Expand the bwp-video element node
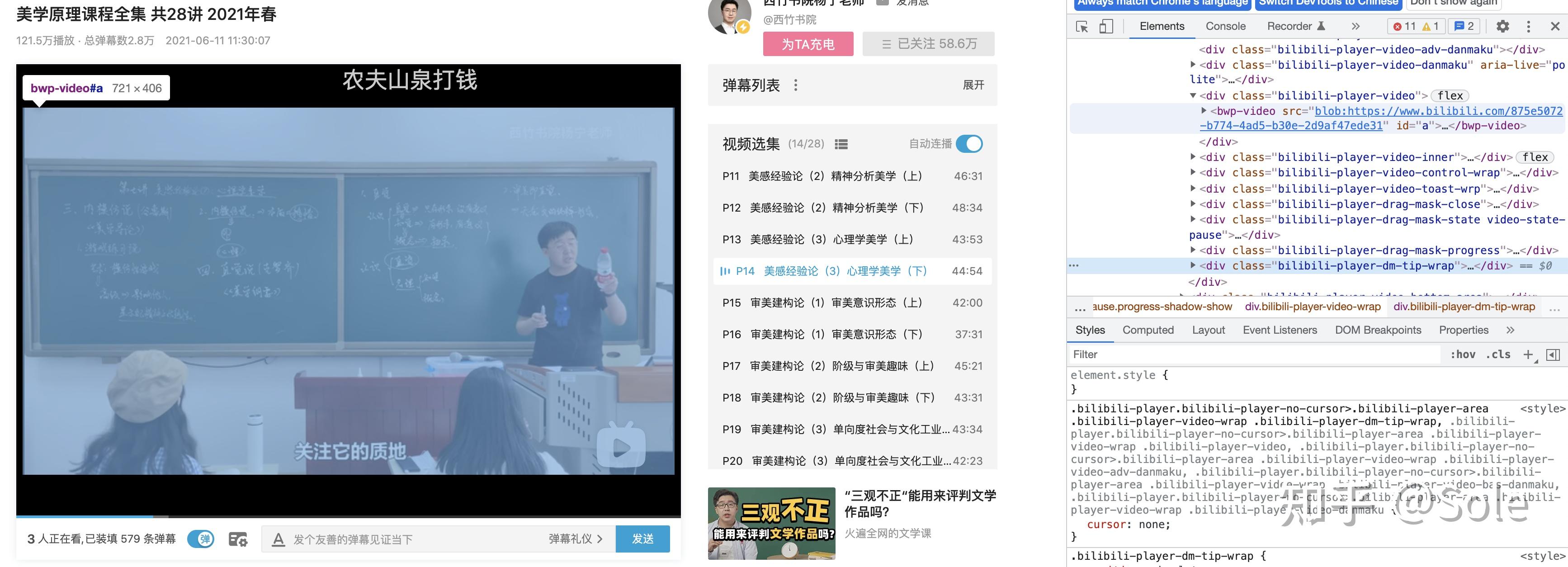The image size is (1568, 567). 1204,111
